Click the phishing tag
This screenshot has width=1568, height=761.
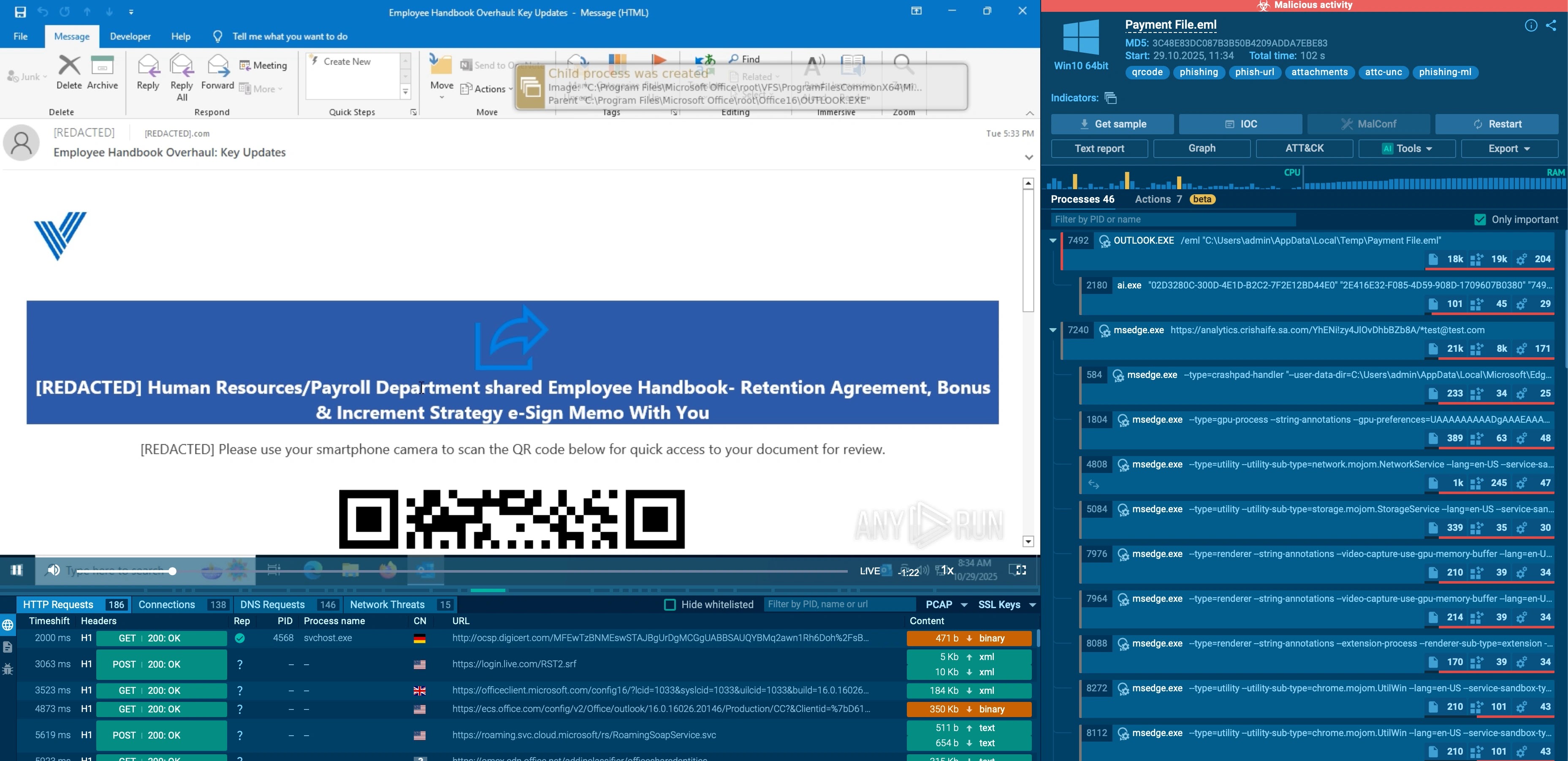[x=1199, y=73]
